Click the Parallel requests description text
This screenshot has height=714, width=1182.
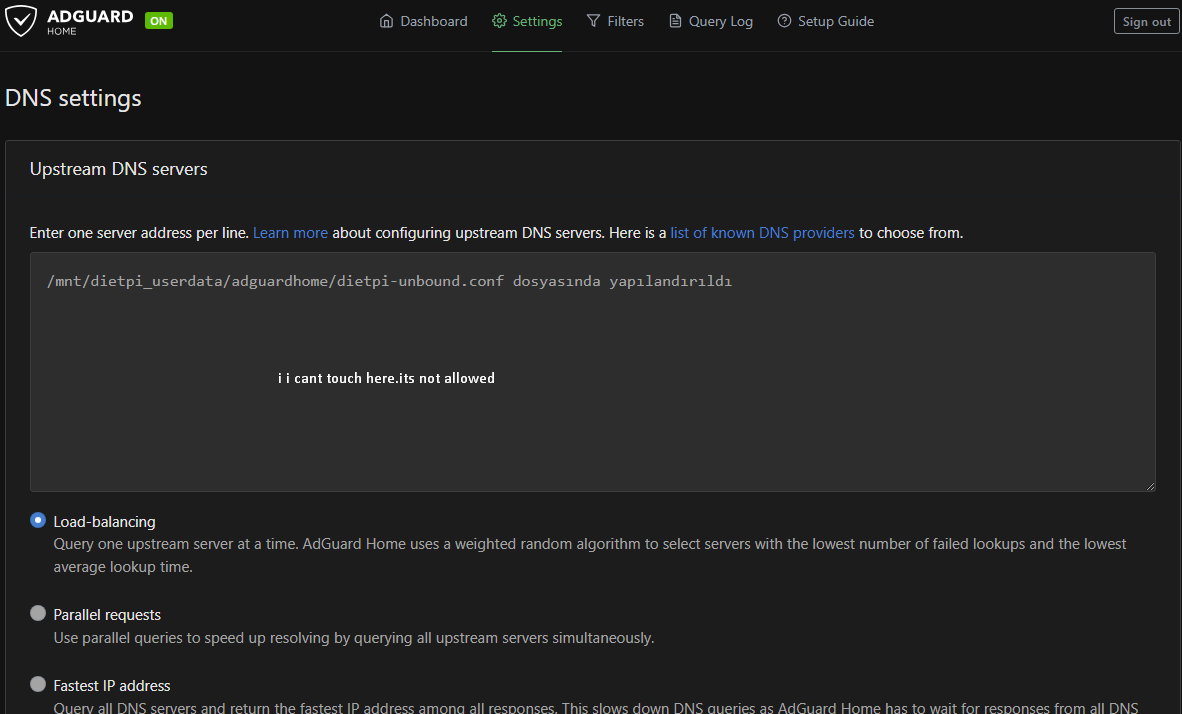pos(354,638)
